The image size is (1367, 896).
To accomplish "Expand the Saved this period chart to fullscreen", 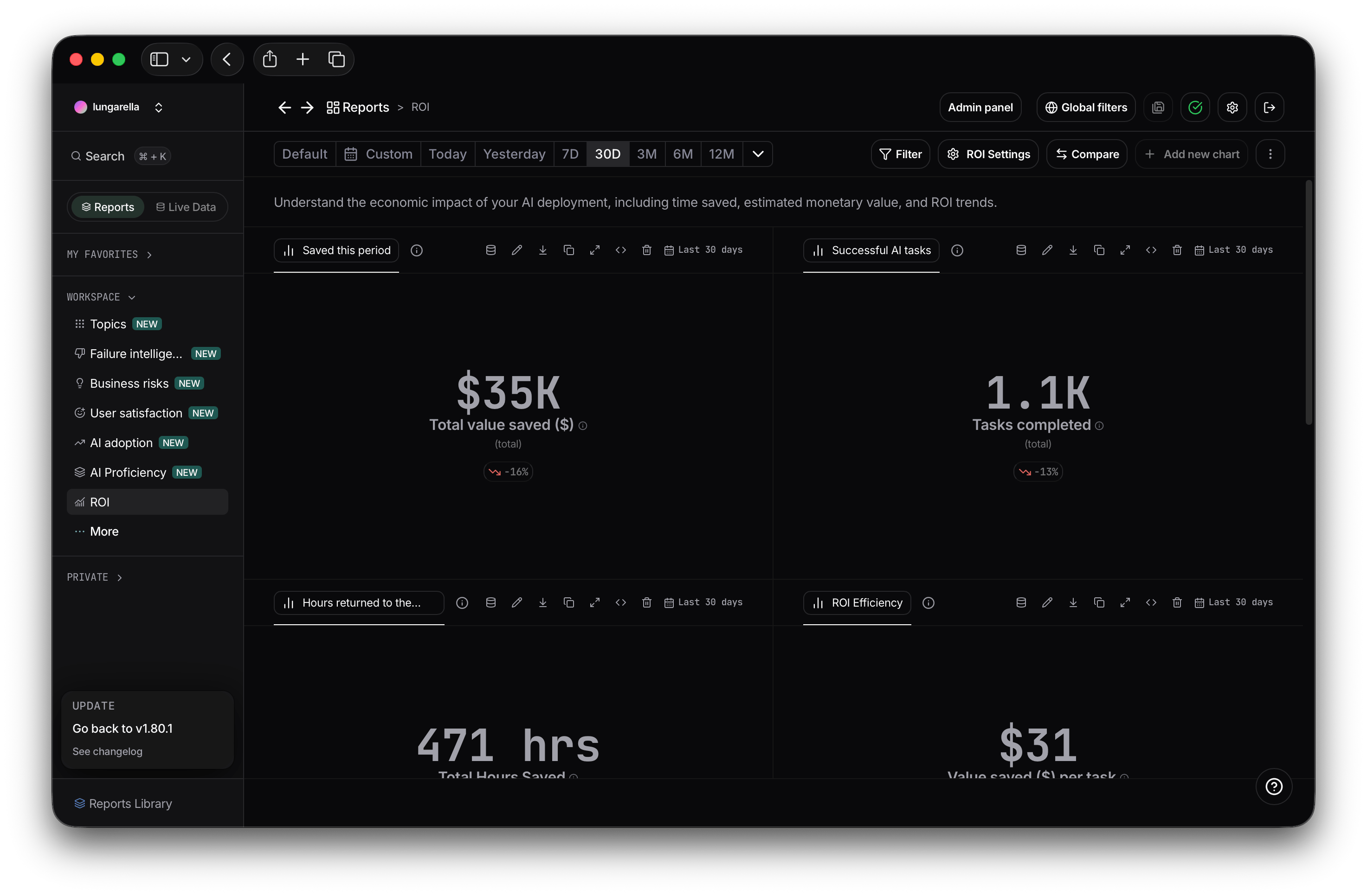I will (x=594, y=250).
